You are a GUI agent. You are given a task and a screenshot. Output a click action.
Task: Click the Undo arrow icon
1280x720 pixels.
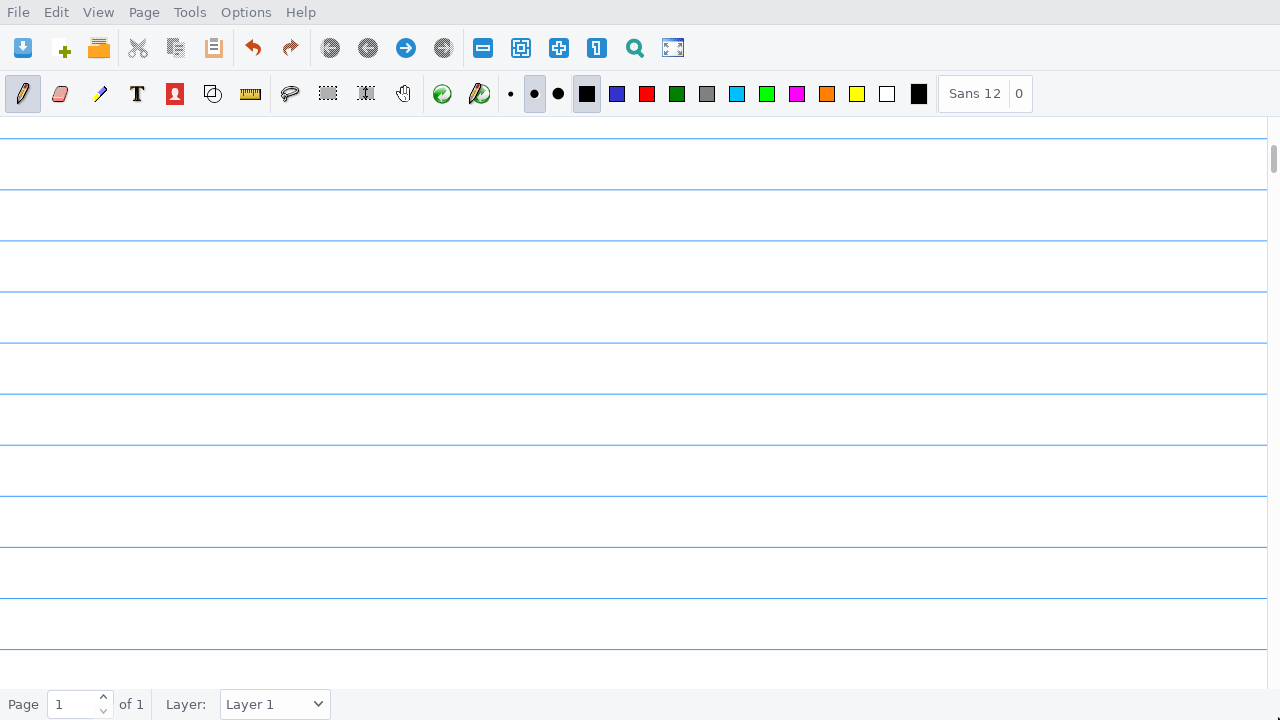[253, 48]
